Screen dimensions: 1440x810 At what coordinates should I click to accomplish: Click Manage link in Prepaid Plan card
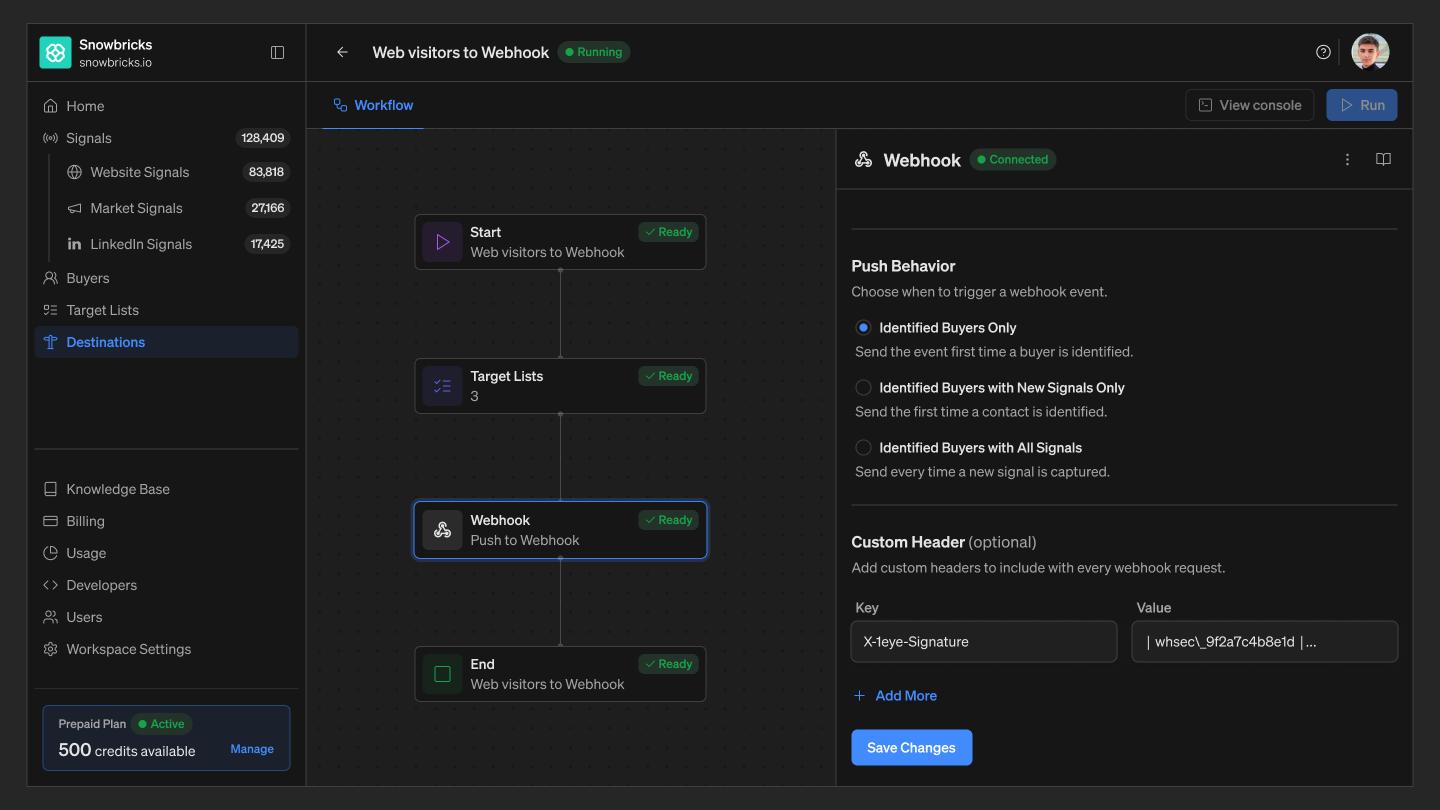coord(252,749)
